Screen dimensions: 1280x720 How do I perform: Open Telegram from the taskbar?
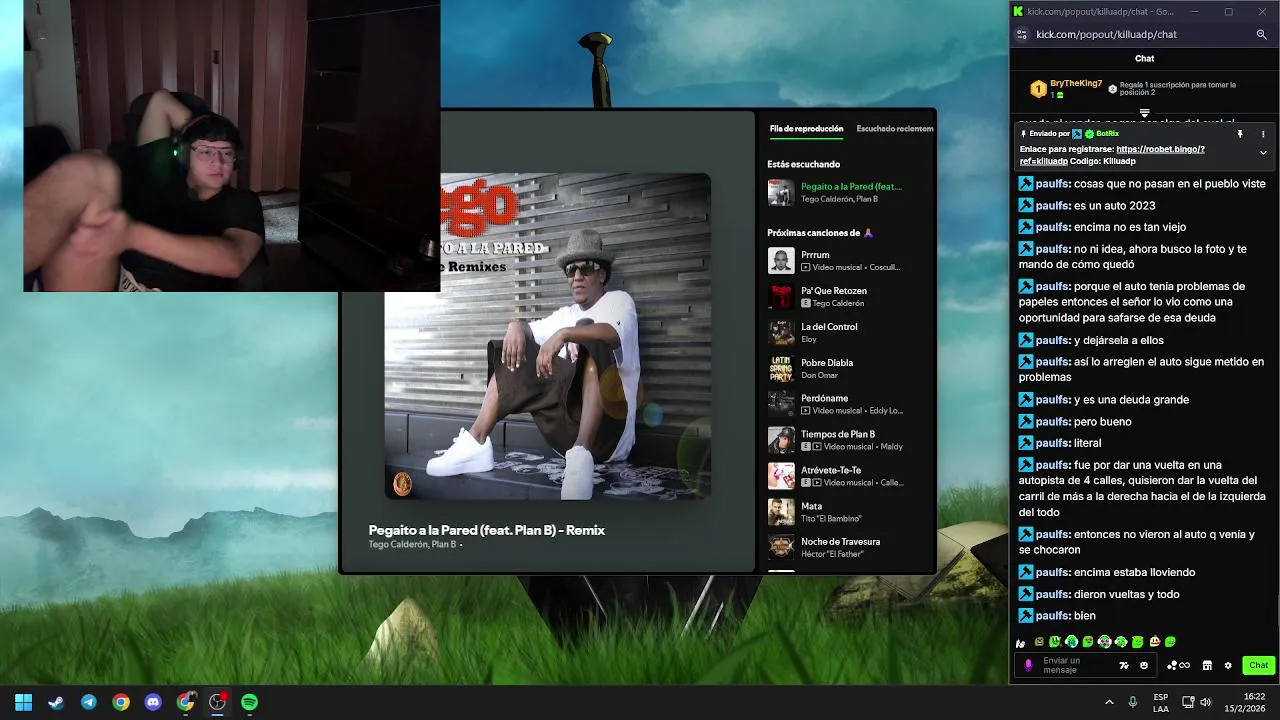tap(88, 702)
